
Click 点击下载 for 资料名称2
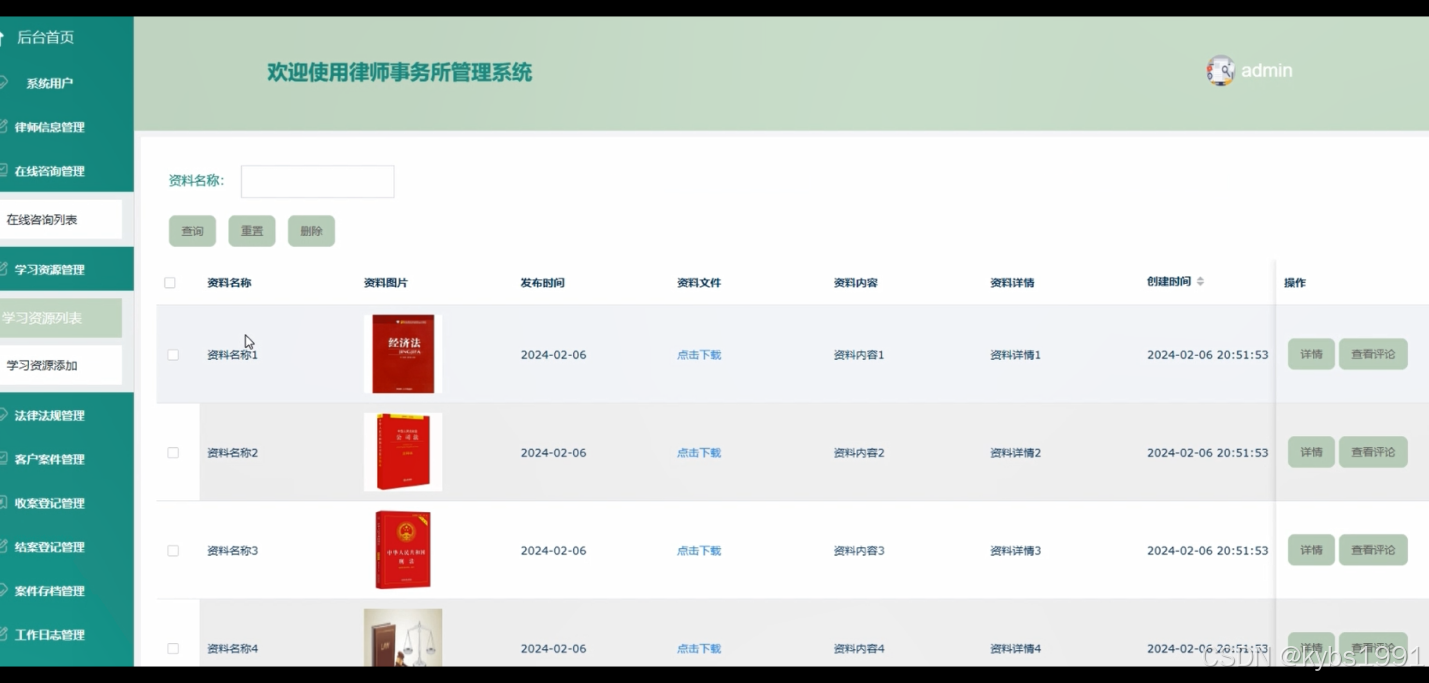tap(699, 453)
